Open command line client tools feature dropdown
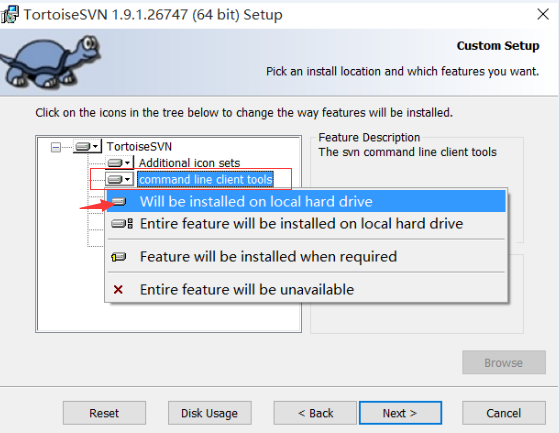Viewport: 559px width, 433px height. tap(120, 179)
